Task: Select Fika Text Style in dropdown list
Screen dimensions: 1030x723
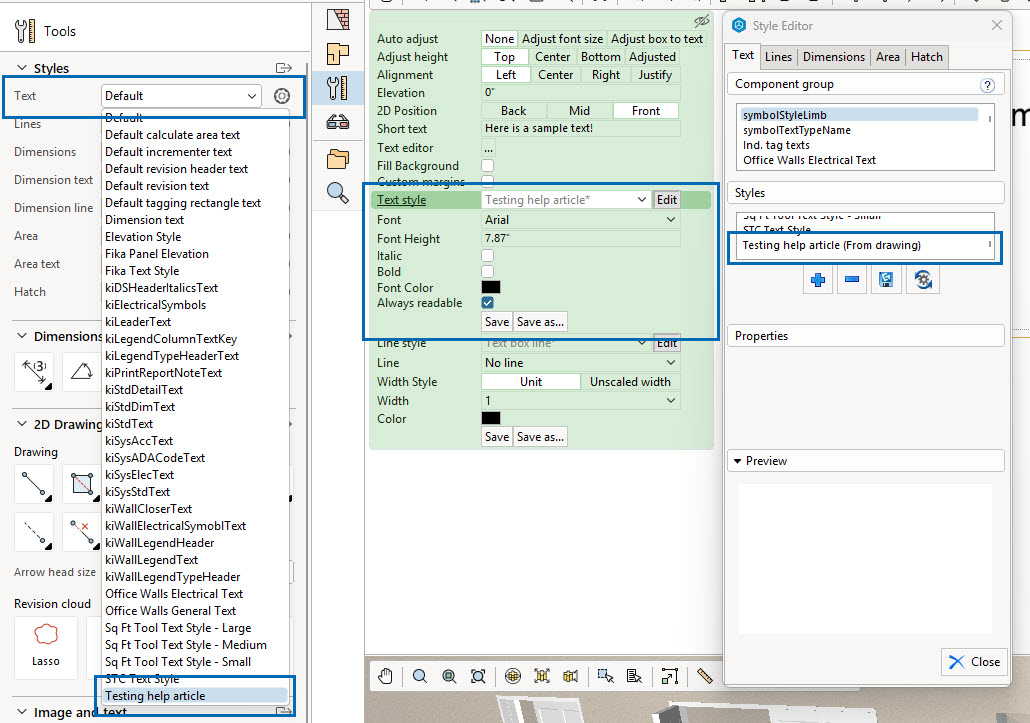Action: point(196,271)
